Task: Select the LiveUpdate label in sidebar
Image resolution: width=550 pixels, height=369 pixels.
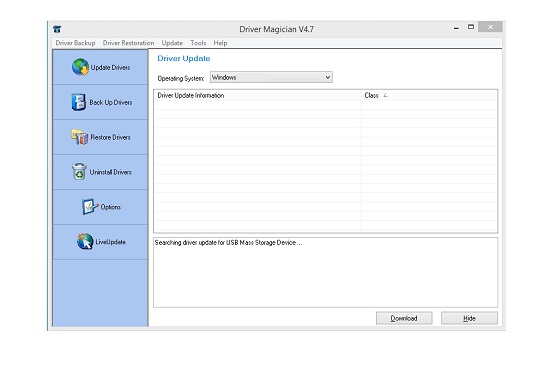Action: click(110, 242)
